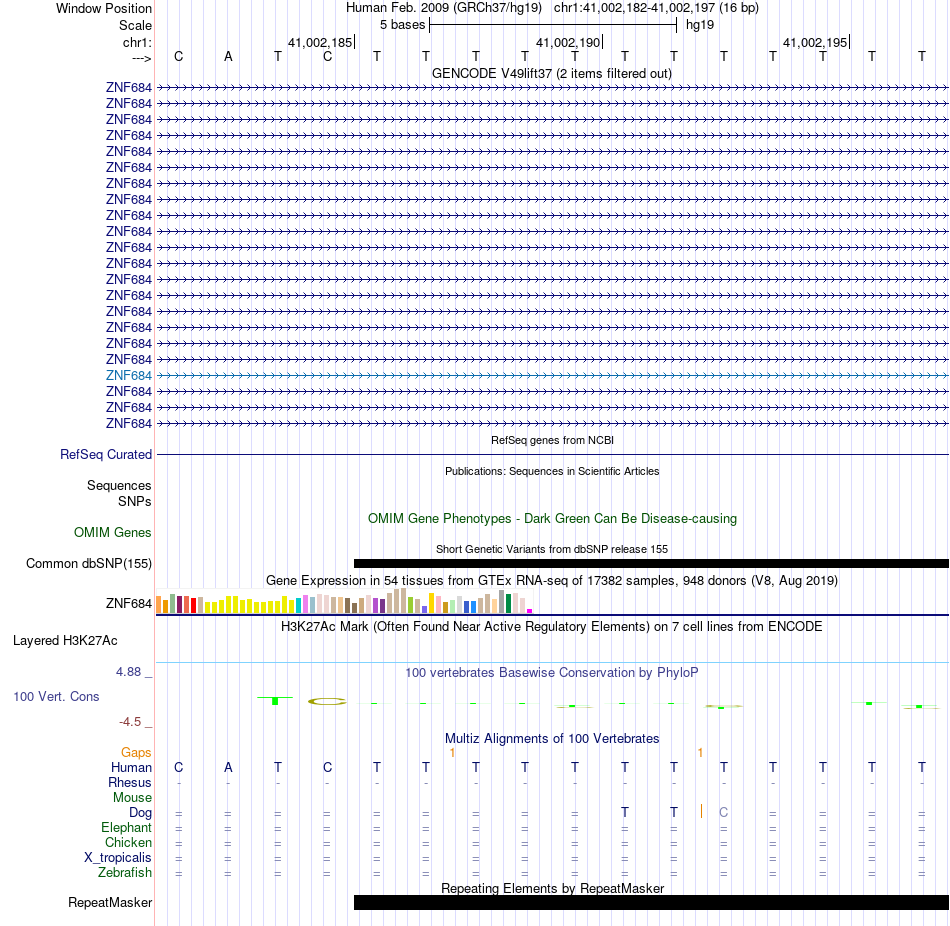Click the black RepeatMasker element bar
This screenshot has width=950, height=926.
coord(651,902)
